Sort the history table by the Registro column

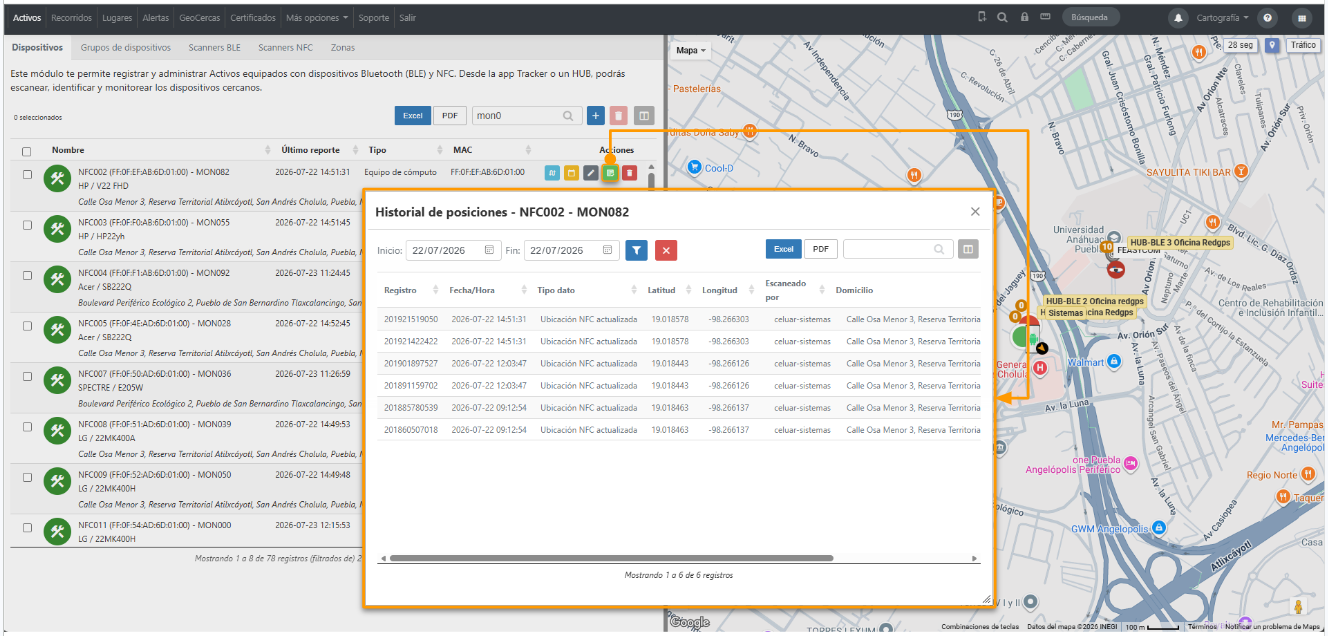[409, 290]
